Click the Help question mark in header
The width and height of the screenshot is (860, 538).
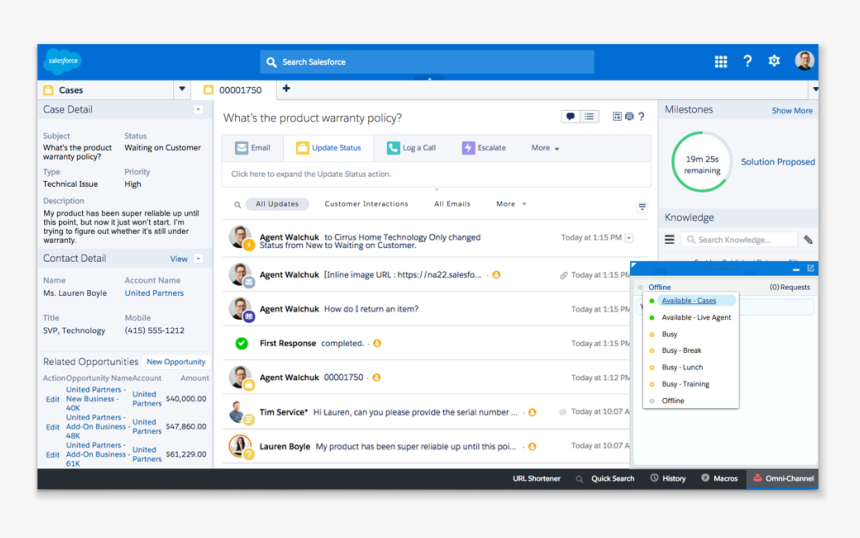coord(747,61)
